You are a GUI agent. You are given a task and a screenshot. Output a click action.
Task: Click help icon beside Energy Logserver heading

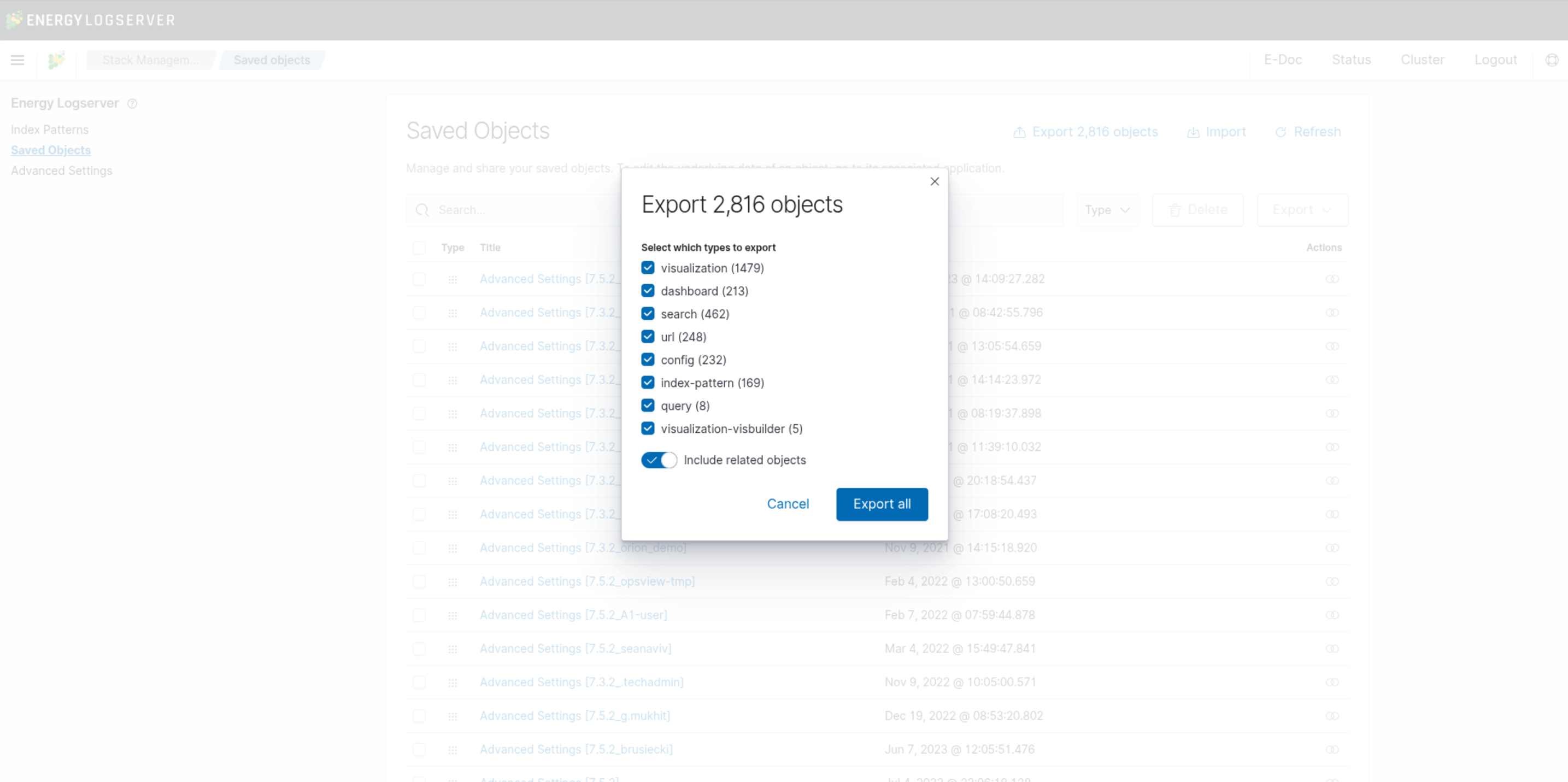[x=132, y=103]
